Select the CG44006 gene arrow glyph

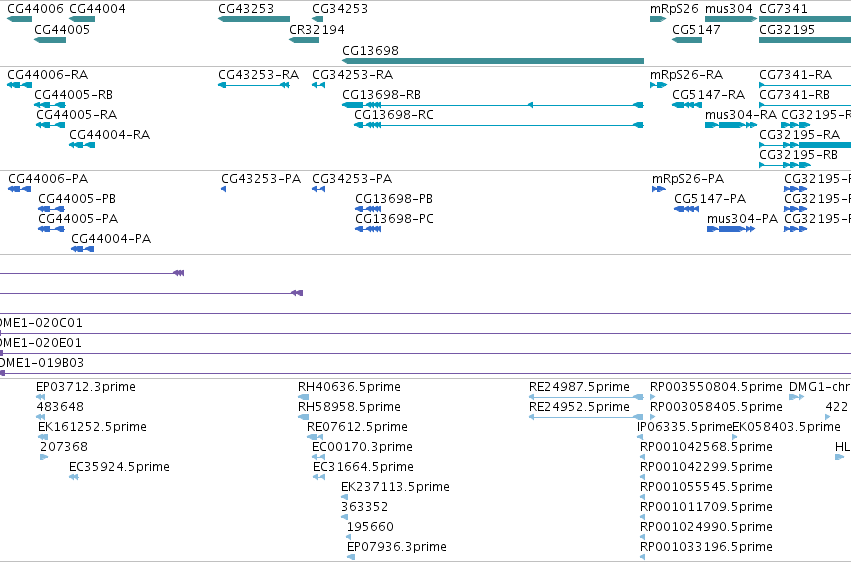click(x=20, y=19)
